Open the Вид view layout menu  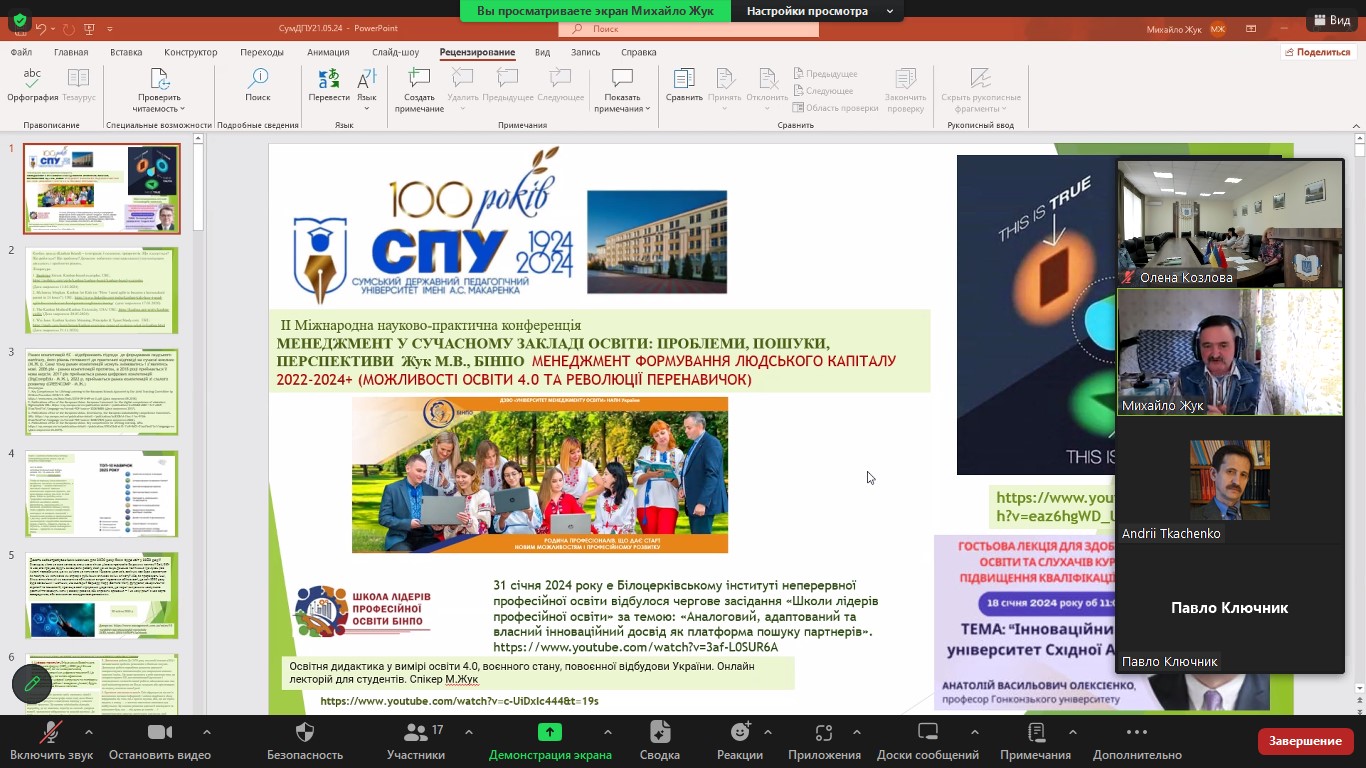click(1330, 20)
